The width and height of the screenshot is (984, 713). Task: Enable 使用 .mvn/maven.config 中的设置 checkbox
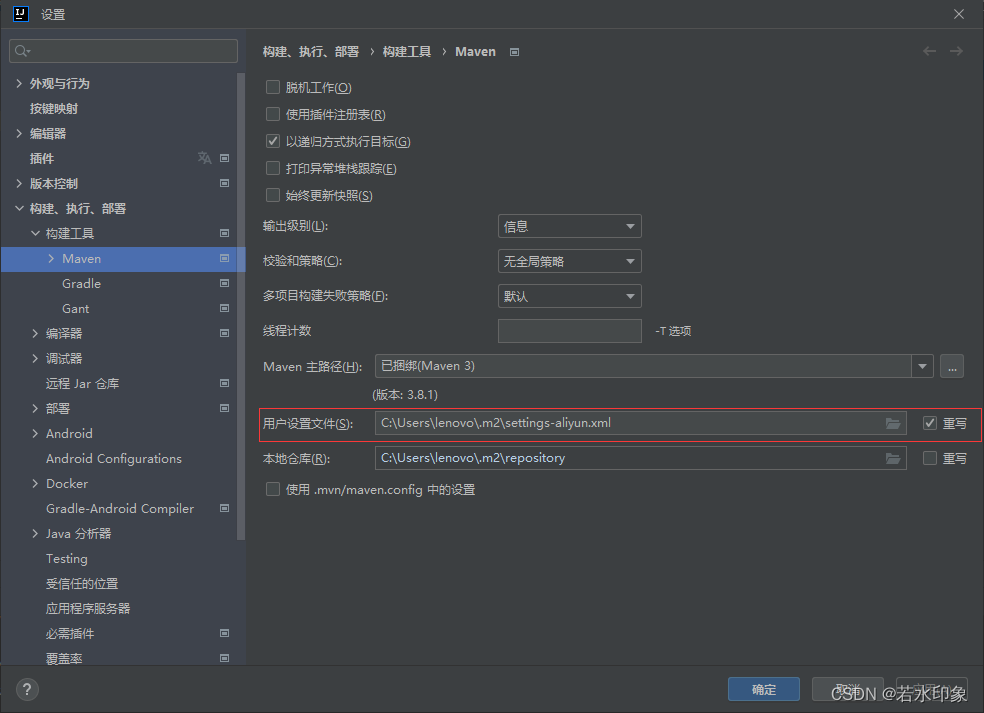click(x=272, y=489)
